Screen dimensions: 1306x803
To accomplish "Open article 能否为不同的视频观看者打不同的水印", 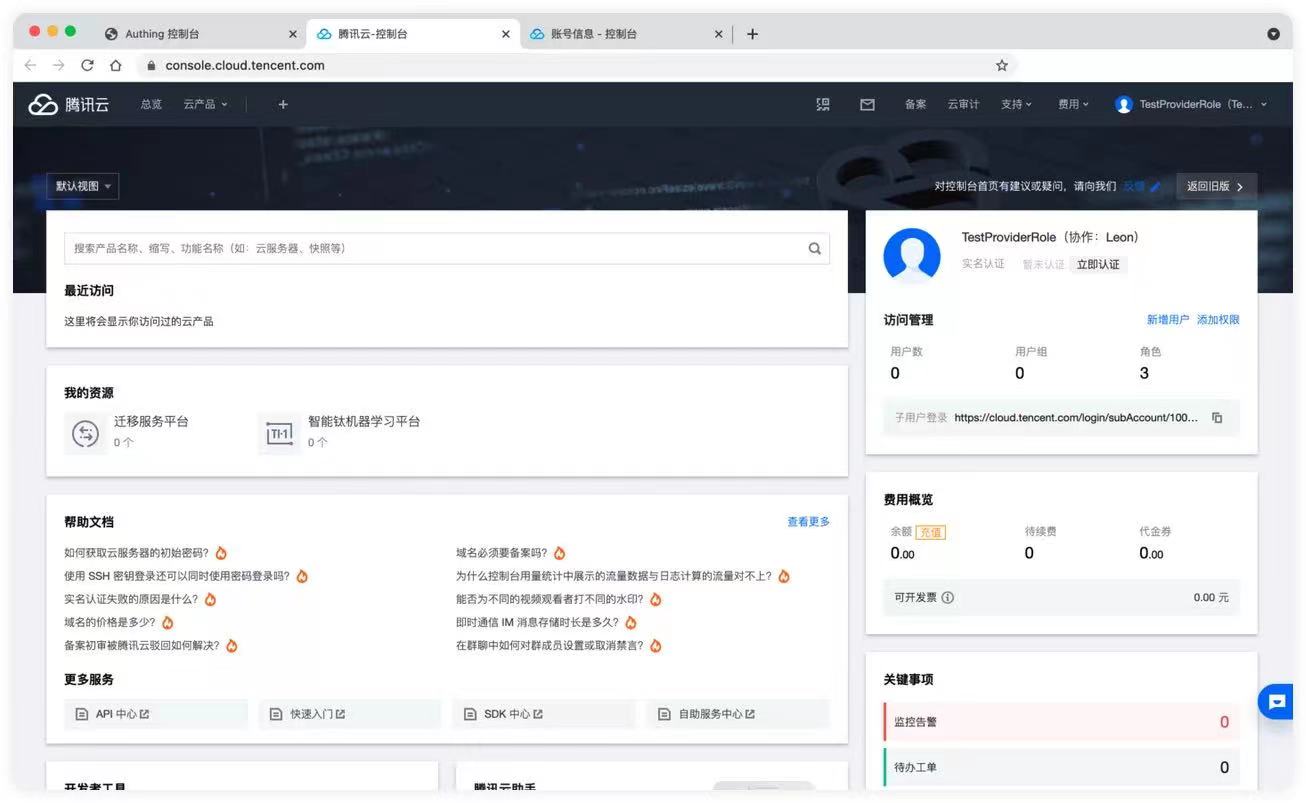I will point(550,600).
